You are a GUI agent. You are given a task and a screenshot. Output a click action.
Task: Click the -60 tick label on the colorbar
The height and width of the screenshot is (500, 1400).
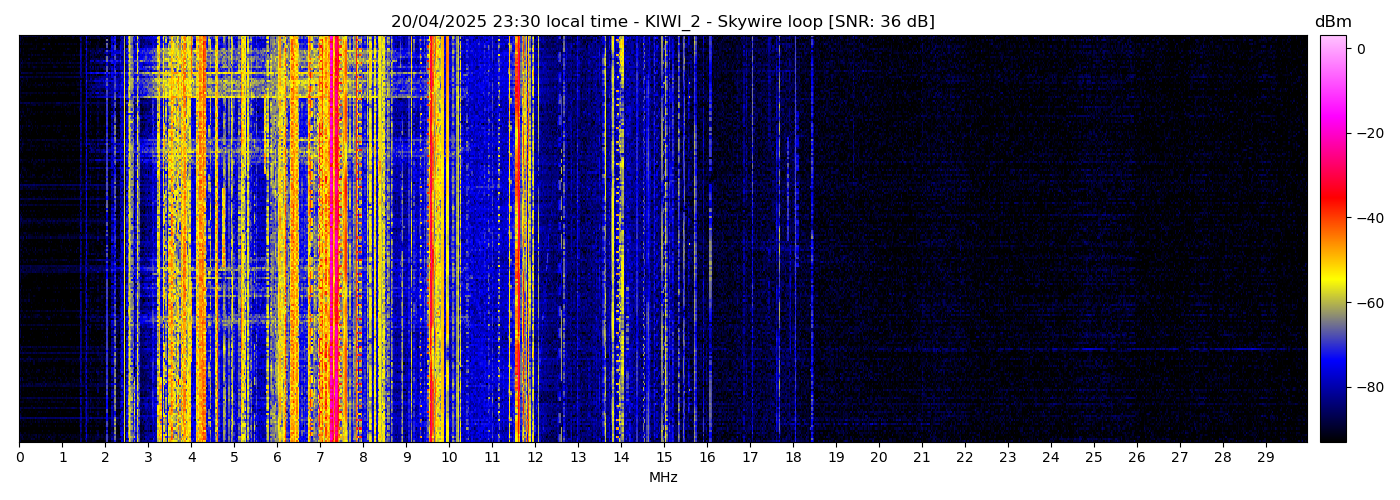(x=1366, y=303)
